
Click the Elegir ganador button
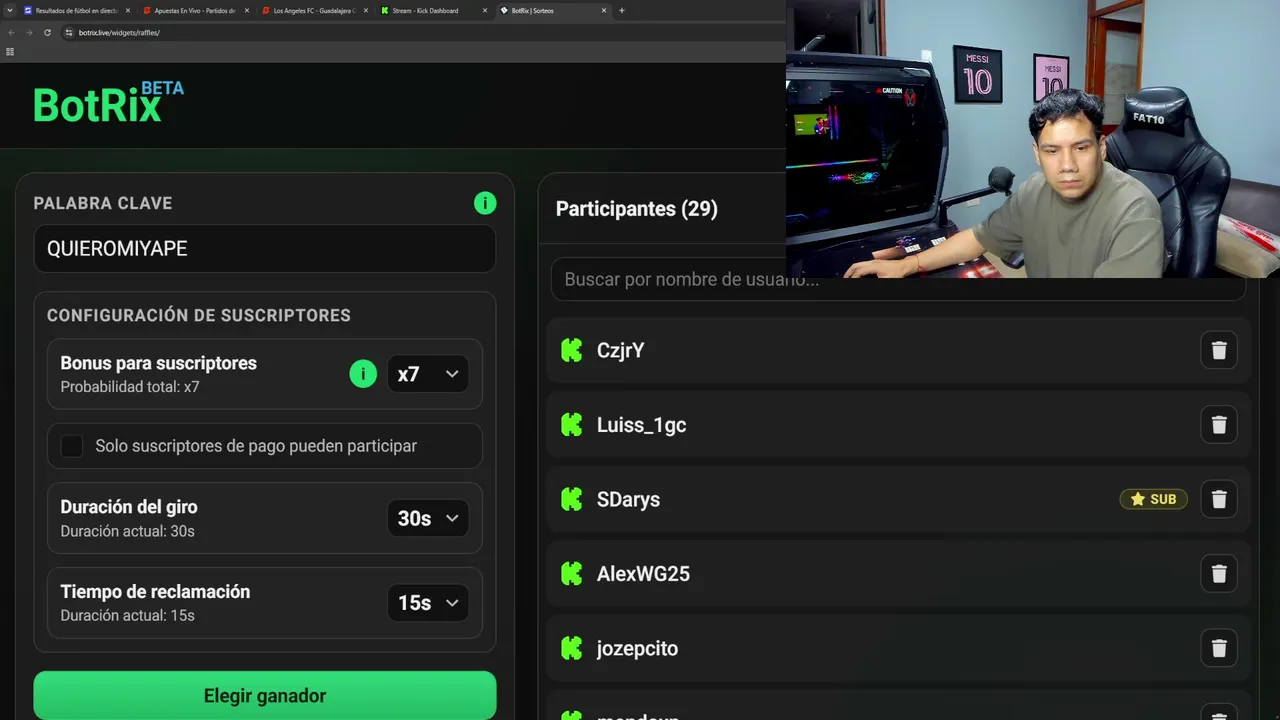(x=265, y=695)
